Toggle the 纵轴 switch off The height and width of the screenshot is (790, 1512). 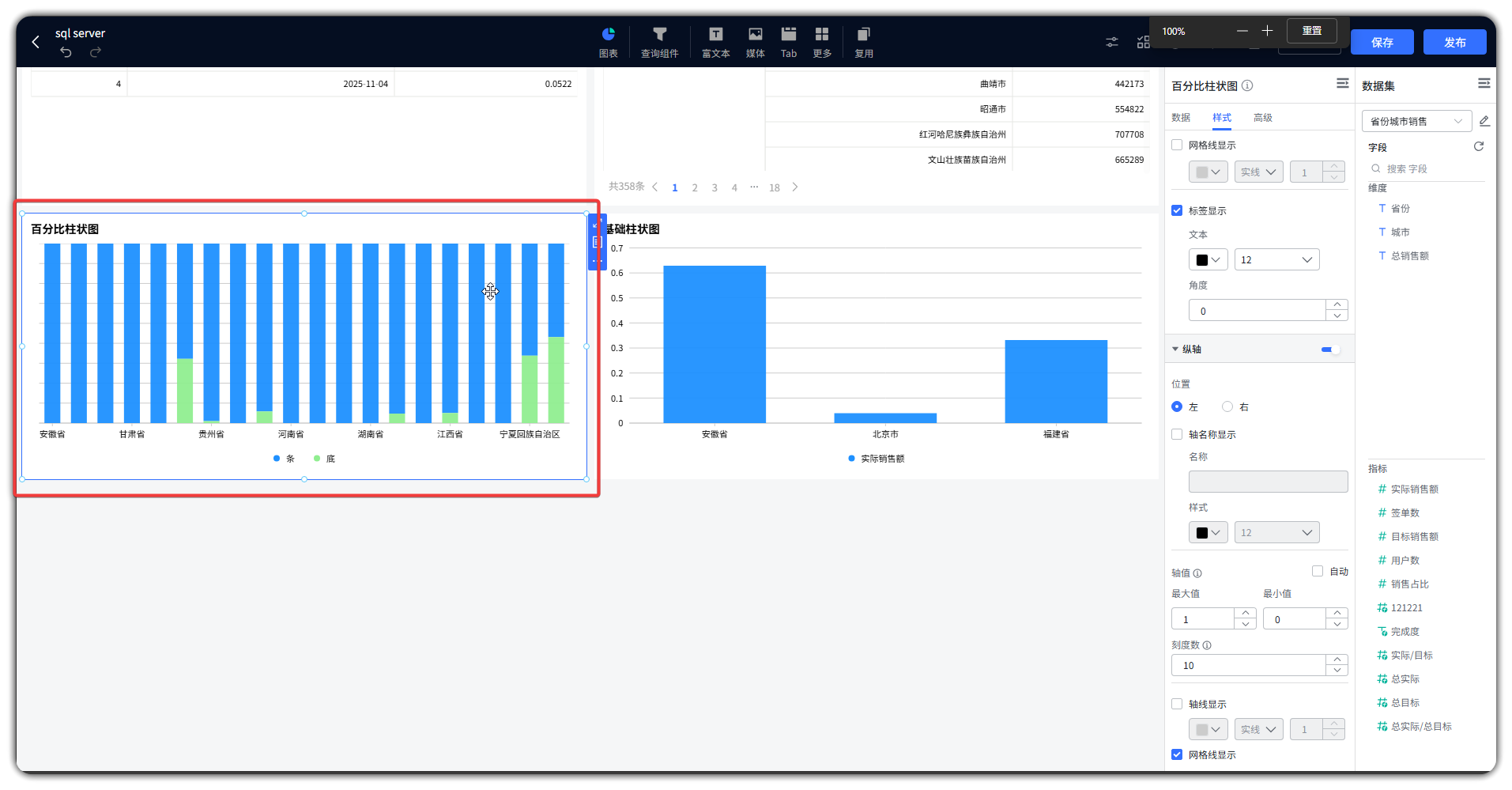point(1331,350)
